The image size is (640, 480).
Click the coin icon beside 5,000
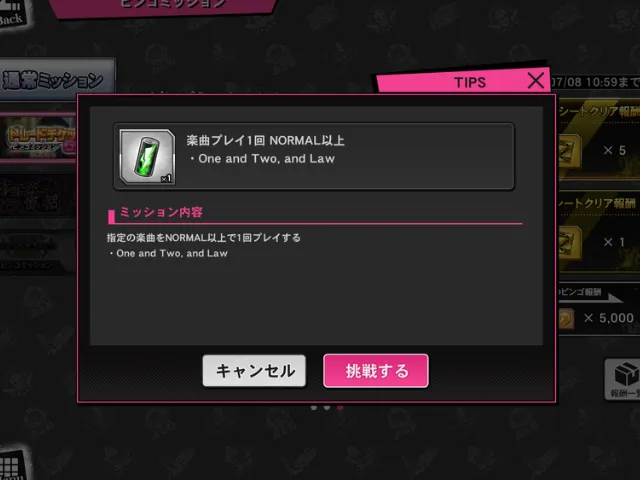click(x=566, y=318)
